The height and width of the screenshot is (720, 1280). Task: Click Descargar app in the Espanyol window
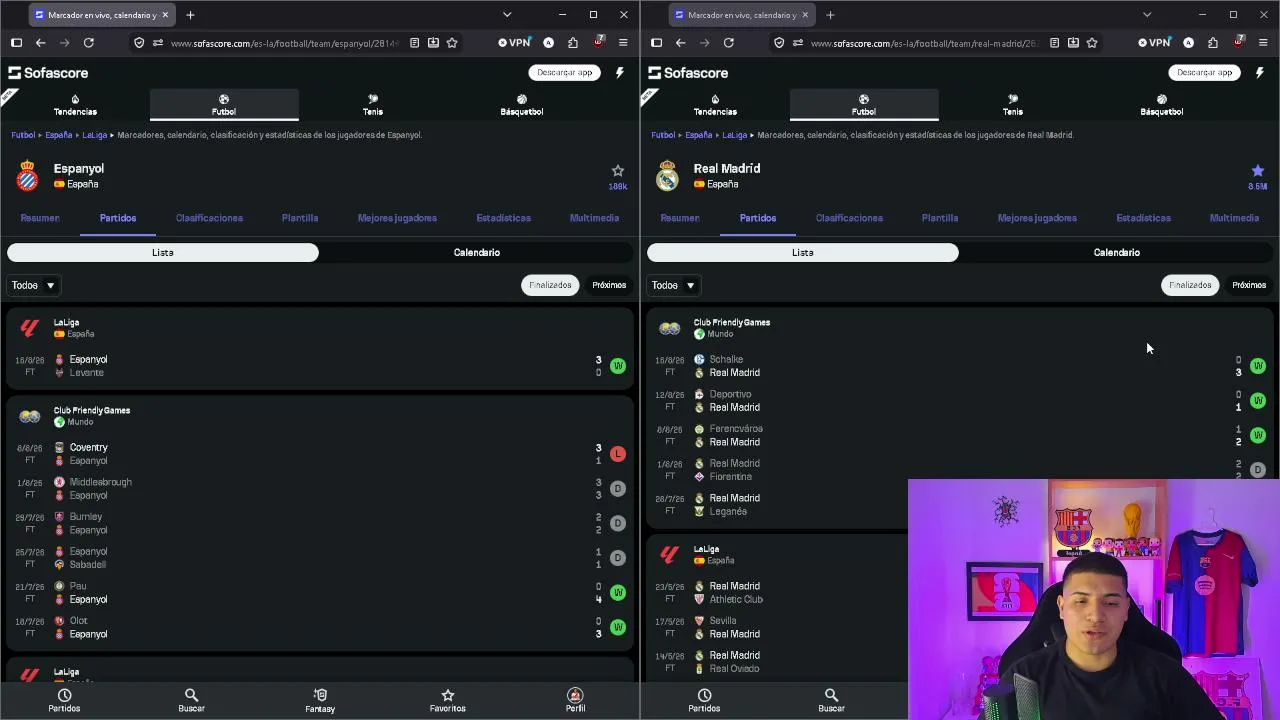pyautogui.click(x=565, y=72)
